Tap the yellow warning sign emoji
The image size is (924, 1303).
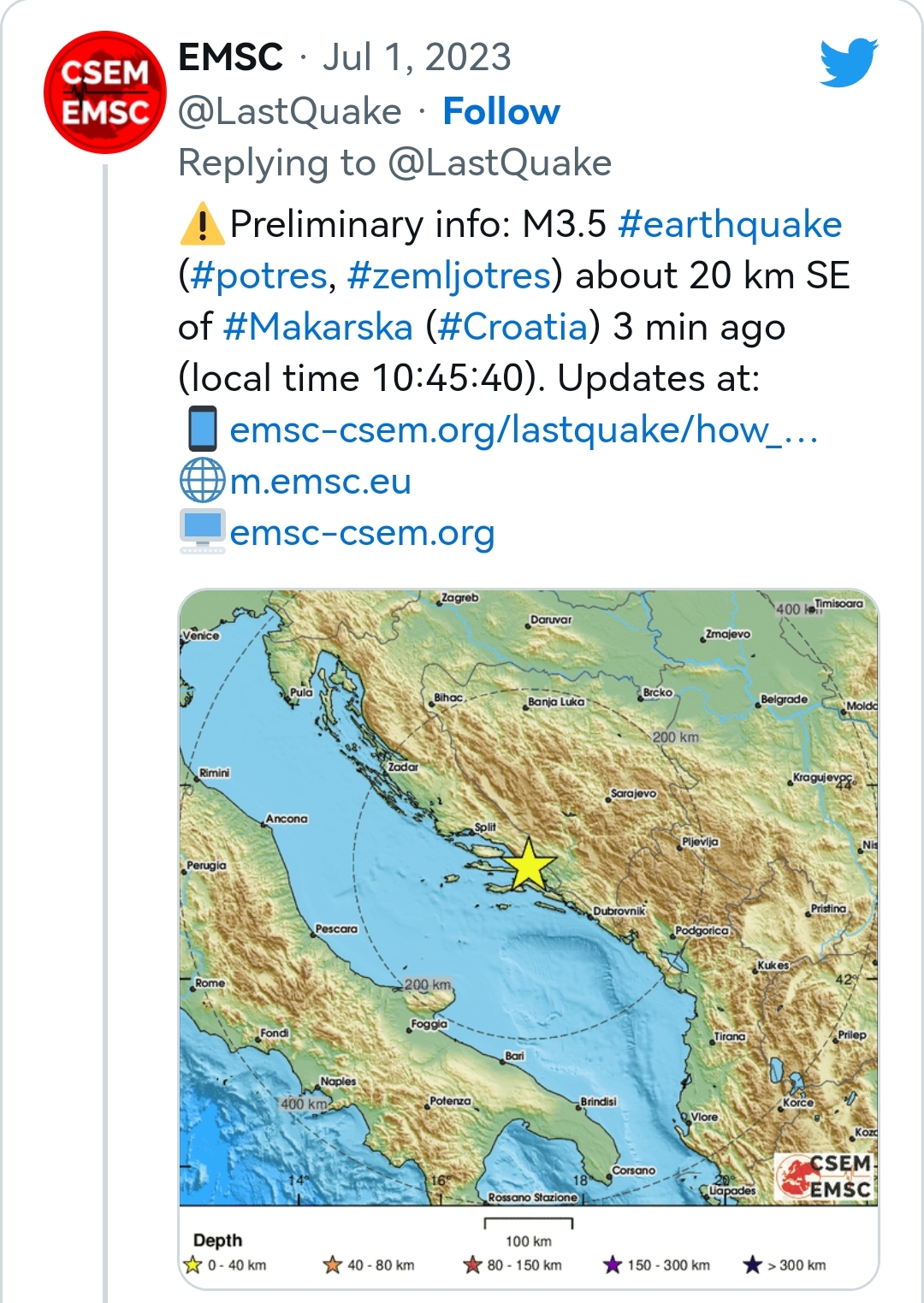(x=202, y=224)
